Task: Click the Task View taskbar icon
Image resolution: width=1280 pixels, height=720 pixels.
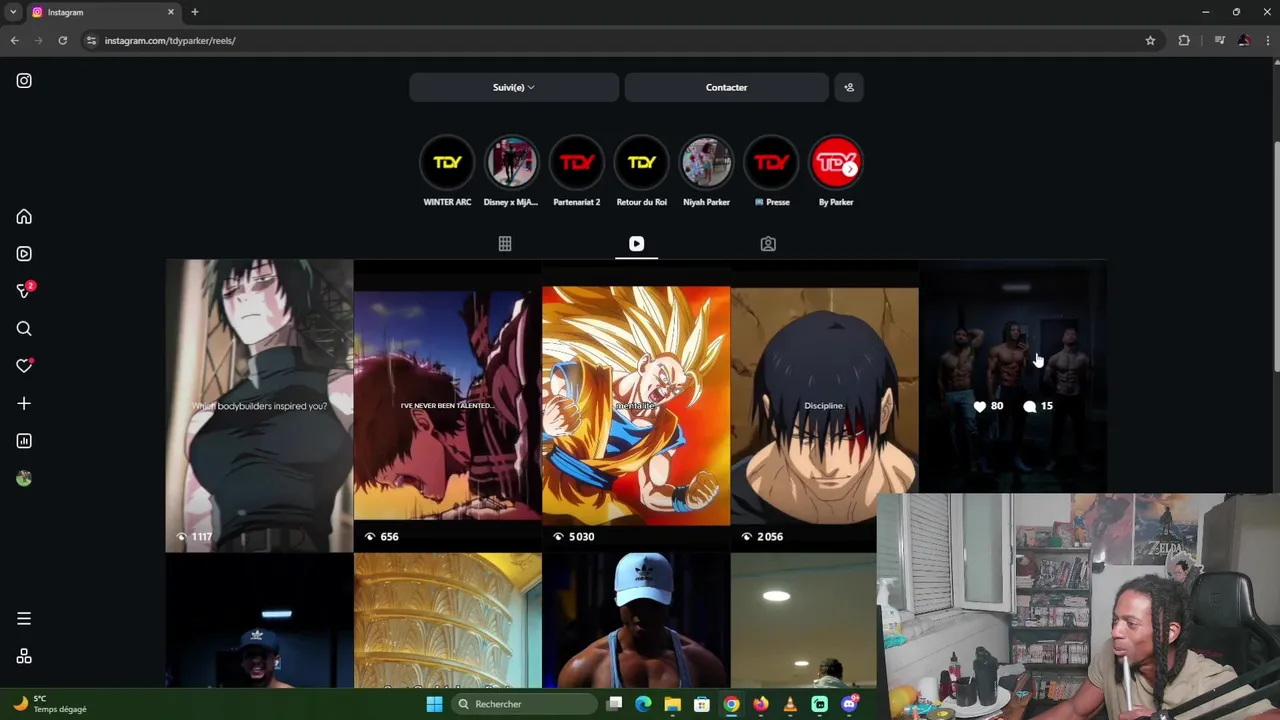Action: (614, 704)
